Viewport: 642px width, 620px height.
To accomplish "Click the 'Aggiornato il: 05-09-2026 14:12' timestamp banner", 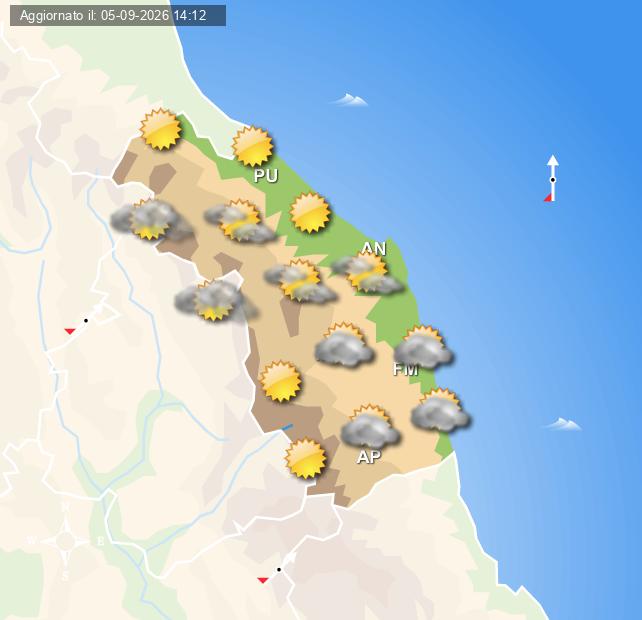I will (118, 16).
